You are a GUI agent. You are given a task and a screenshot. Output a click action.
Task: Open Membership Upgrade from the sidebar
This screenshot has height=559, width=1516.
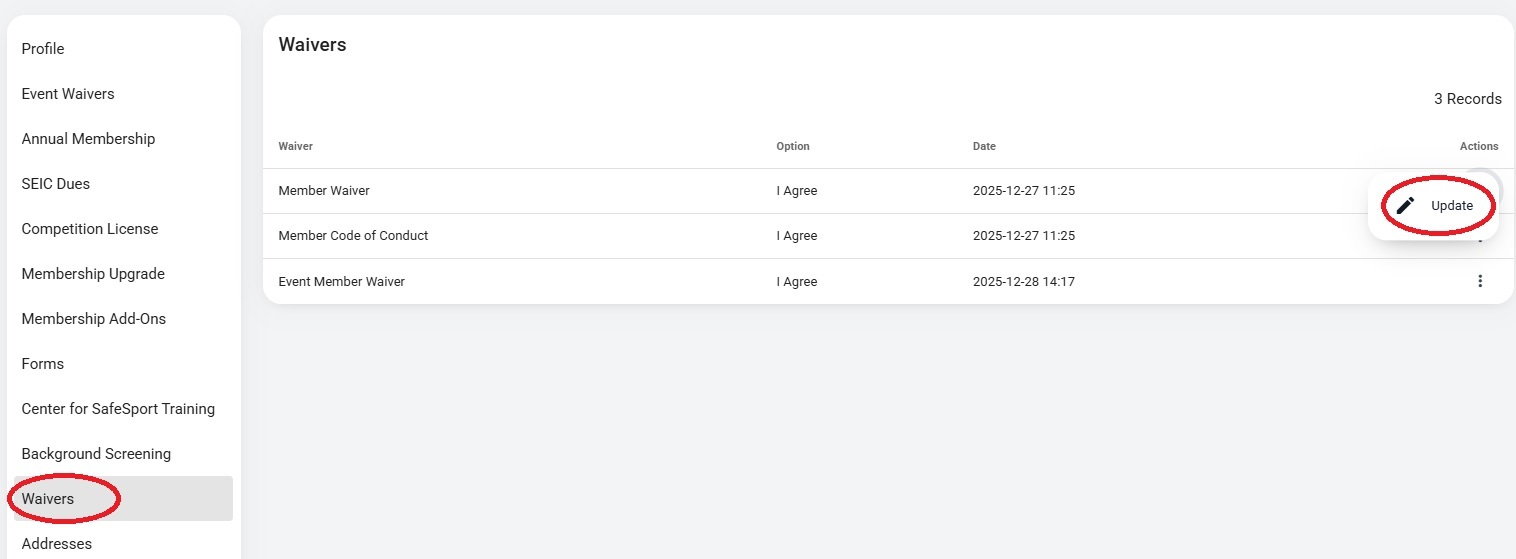[93, 274]
